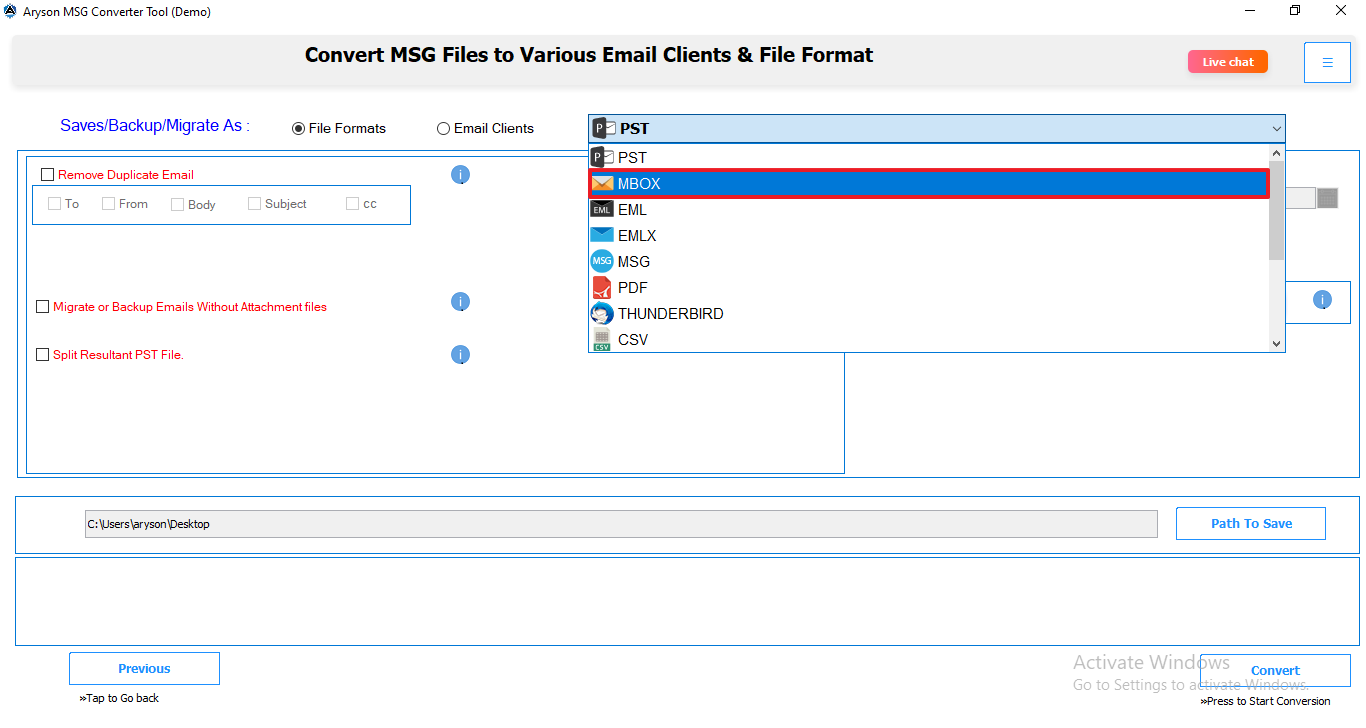
Task: Tick the To duplicate-filter checkbox
Action: (x=54, y=204)
